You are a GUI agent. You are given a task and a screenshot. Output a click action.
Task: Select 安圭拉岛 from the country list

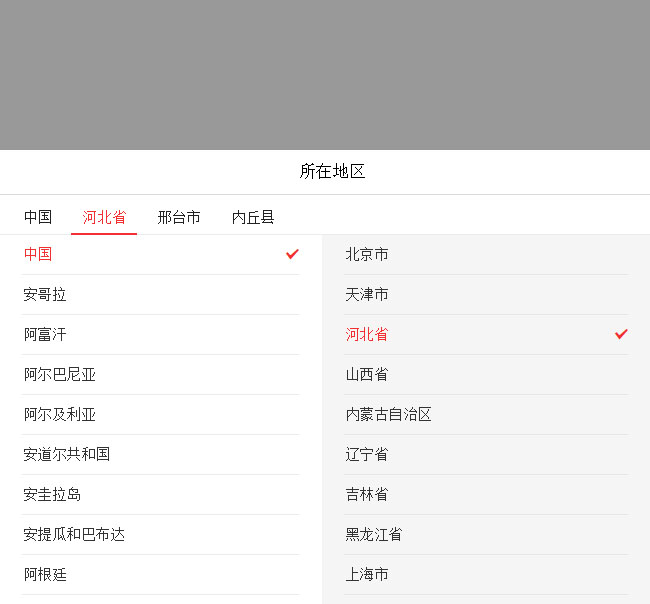click(x=52, y=494)
